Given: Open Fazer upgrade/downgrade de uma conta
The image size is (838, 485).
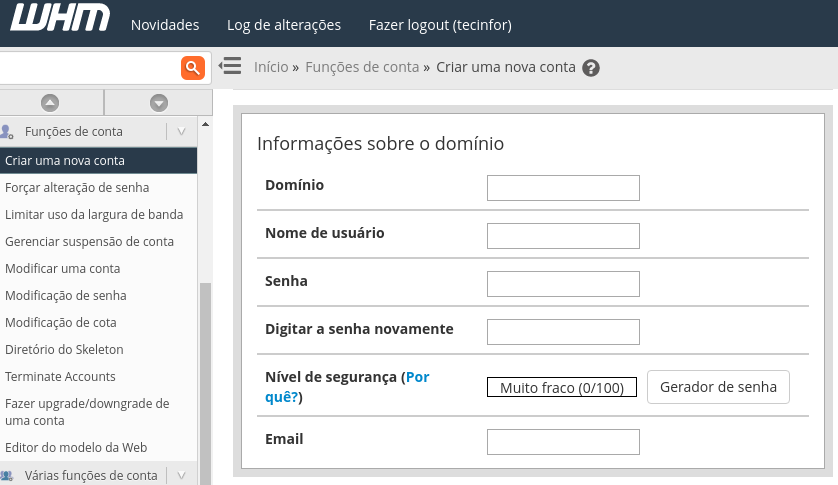Looking at the screenshot, I should point(87,412).
